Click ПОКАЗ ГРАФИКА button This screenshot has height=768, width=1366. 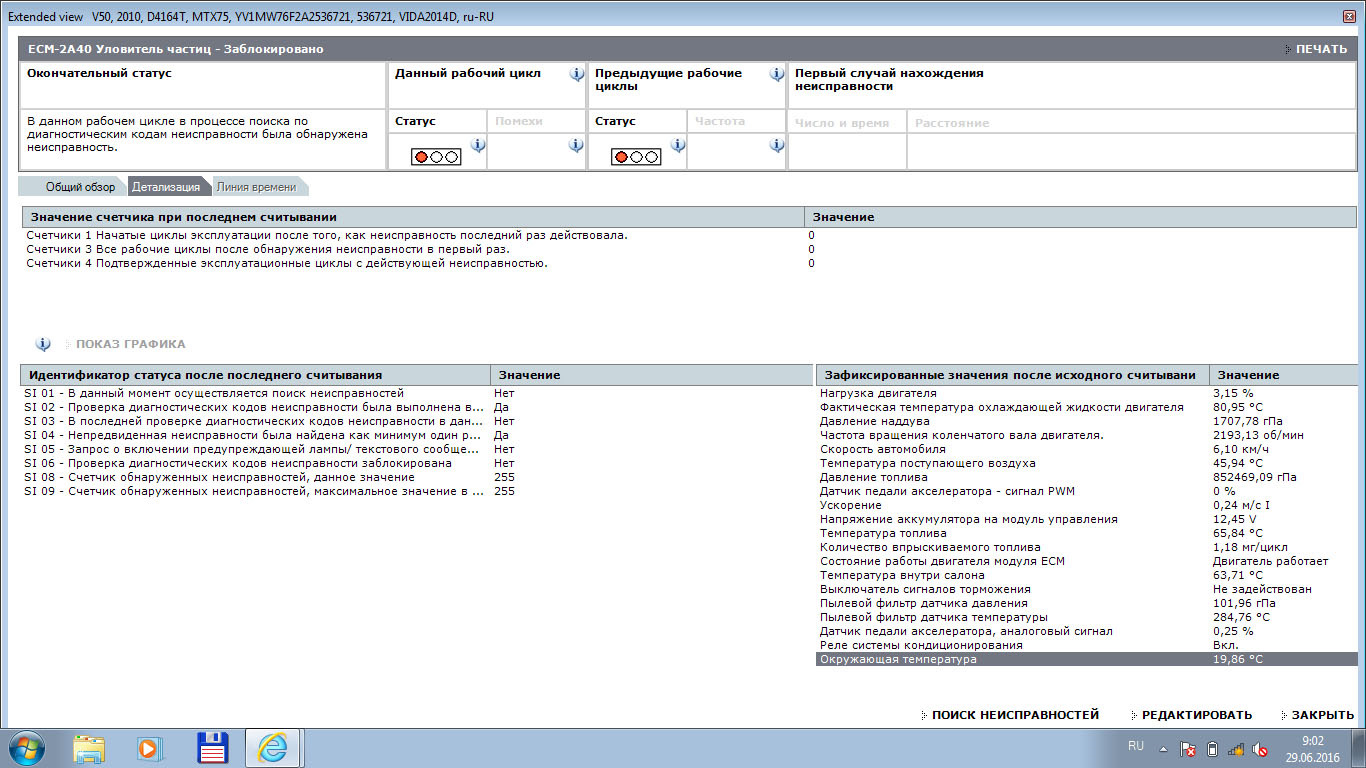click(126, 344)
